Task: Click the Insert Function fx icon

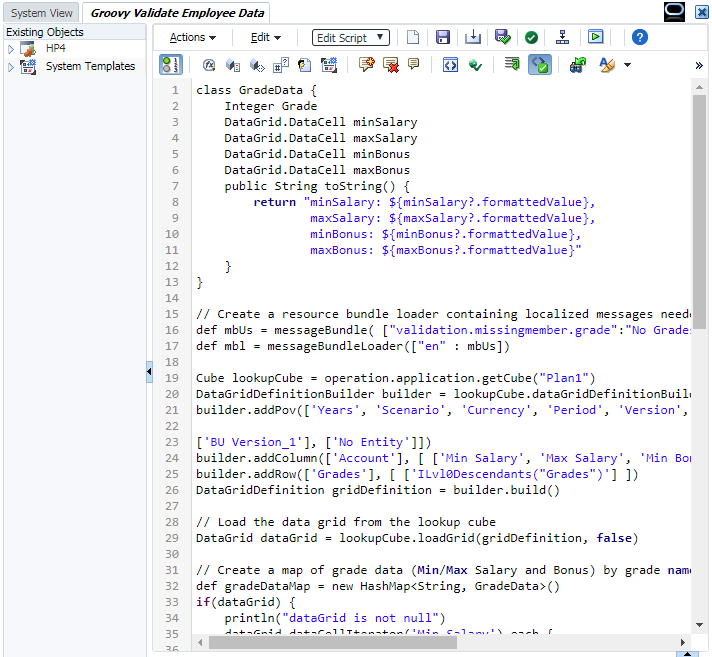Action: click(209, 65)
